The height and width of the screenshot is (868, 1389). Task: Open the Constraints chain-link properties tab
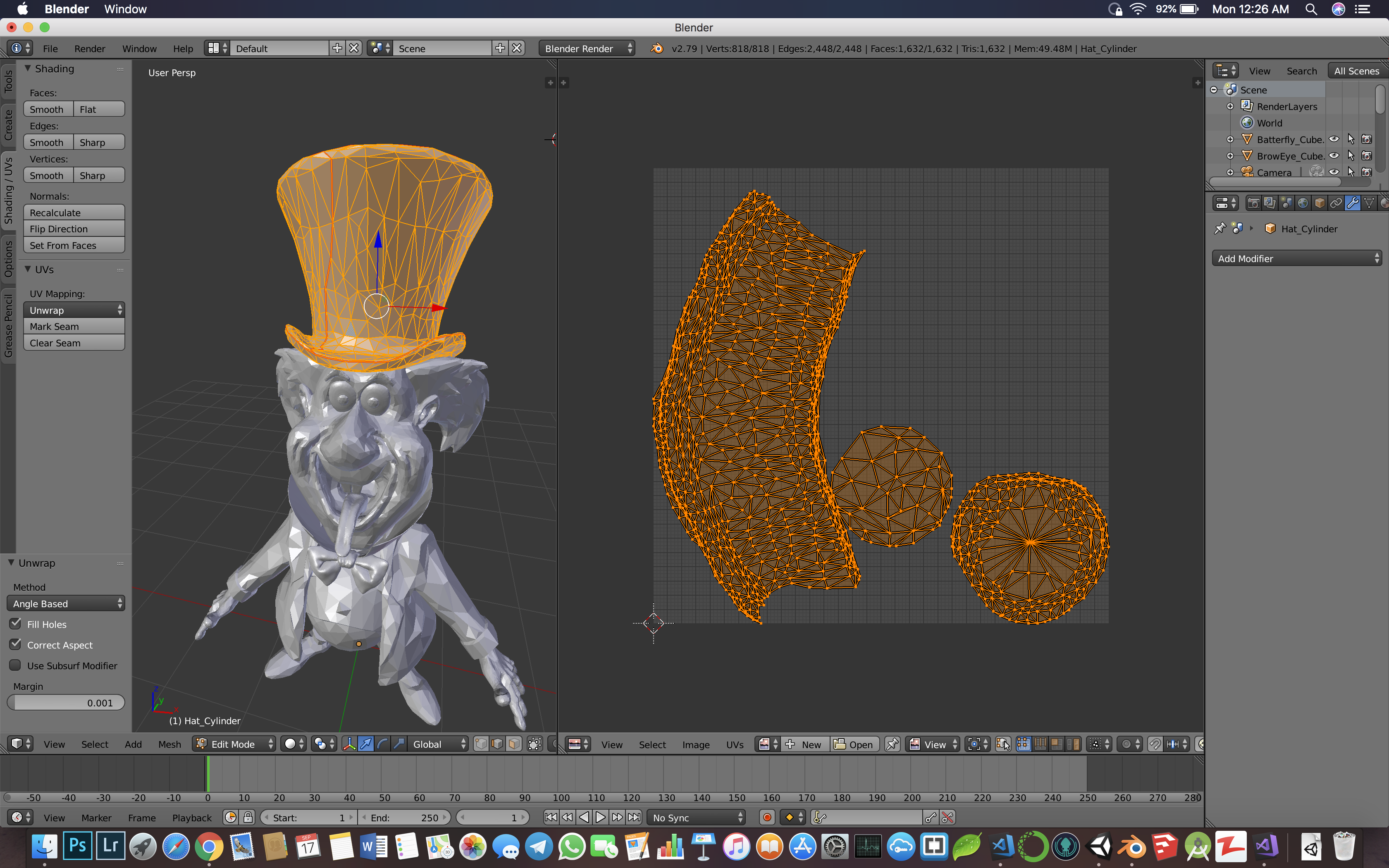coord(1336,203)
